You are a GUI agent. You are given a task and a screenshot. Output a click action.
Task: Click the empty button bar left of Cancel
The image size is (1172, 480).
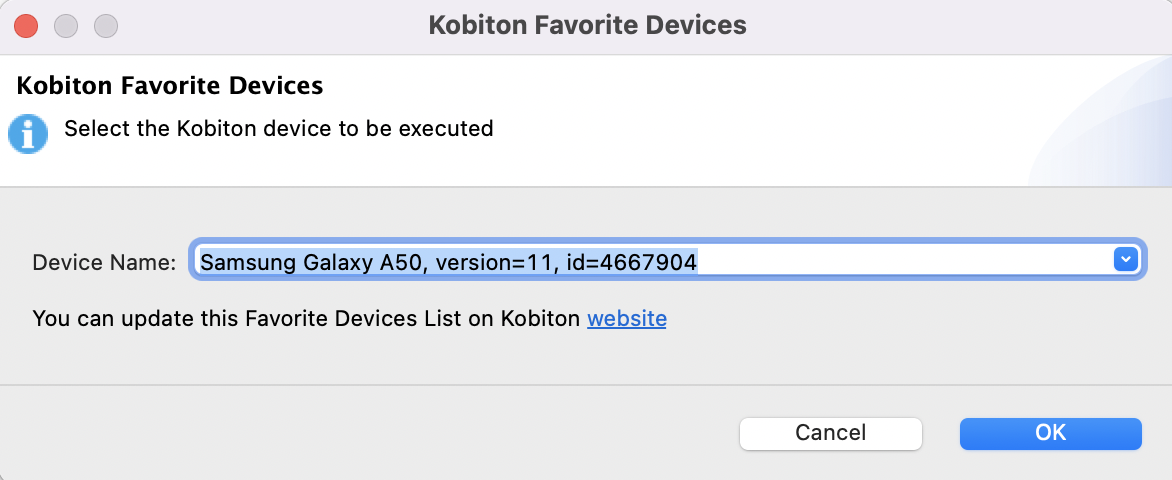tap(370, 433)
